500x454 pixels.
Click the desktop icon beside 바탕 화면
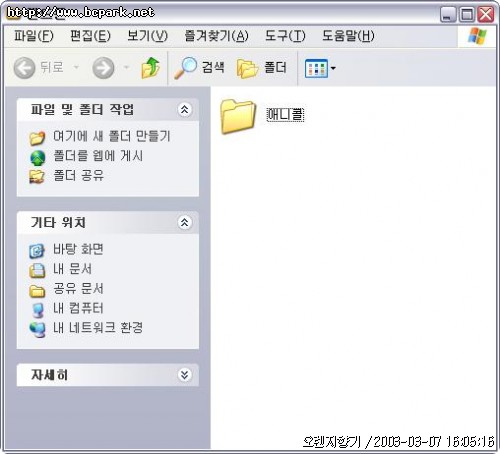point(37,251)
